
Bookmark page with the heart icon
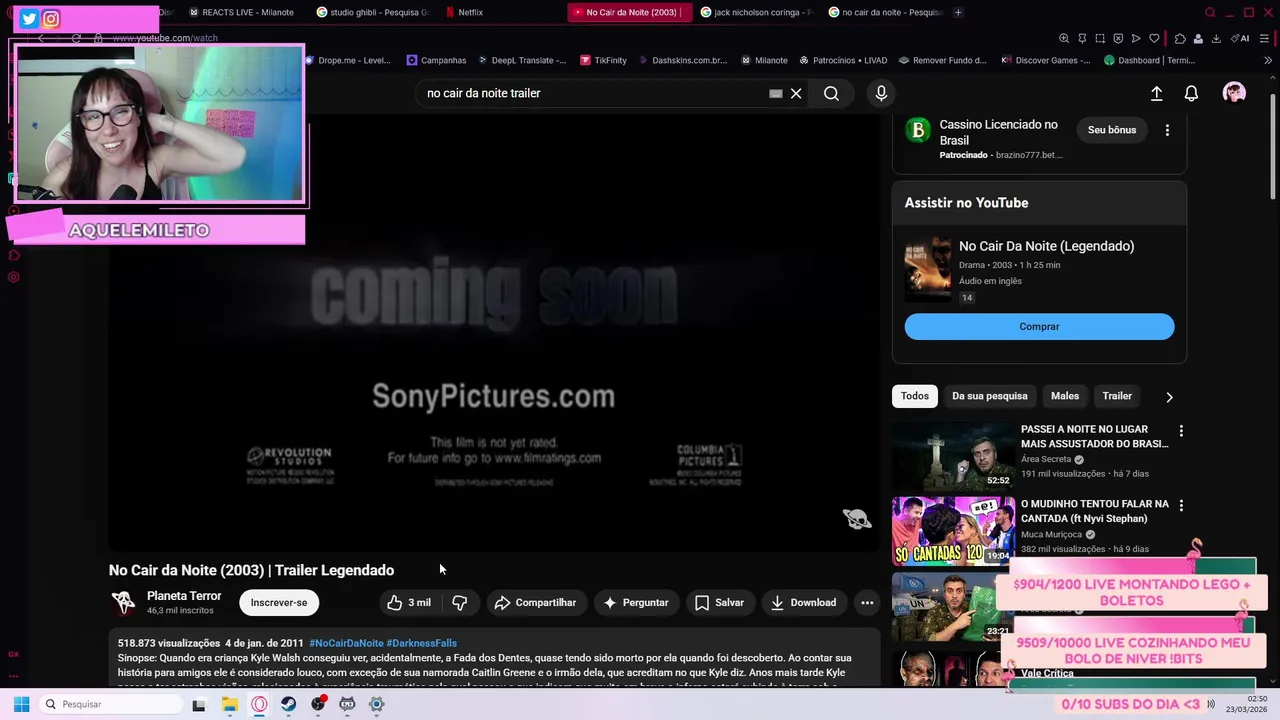coord(1154,38)
